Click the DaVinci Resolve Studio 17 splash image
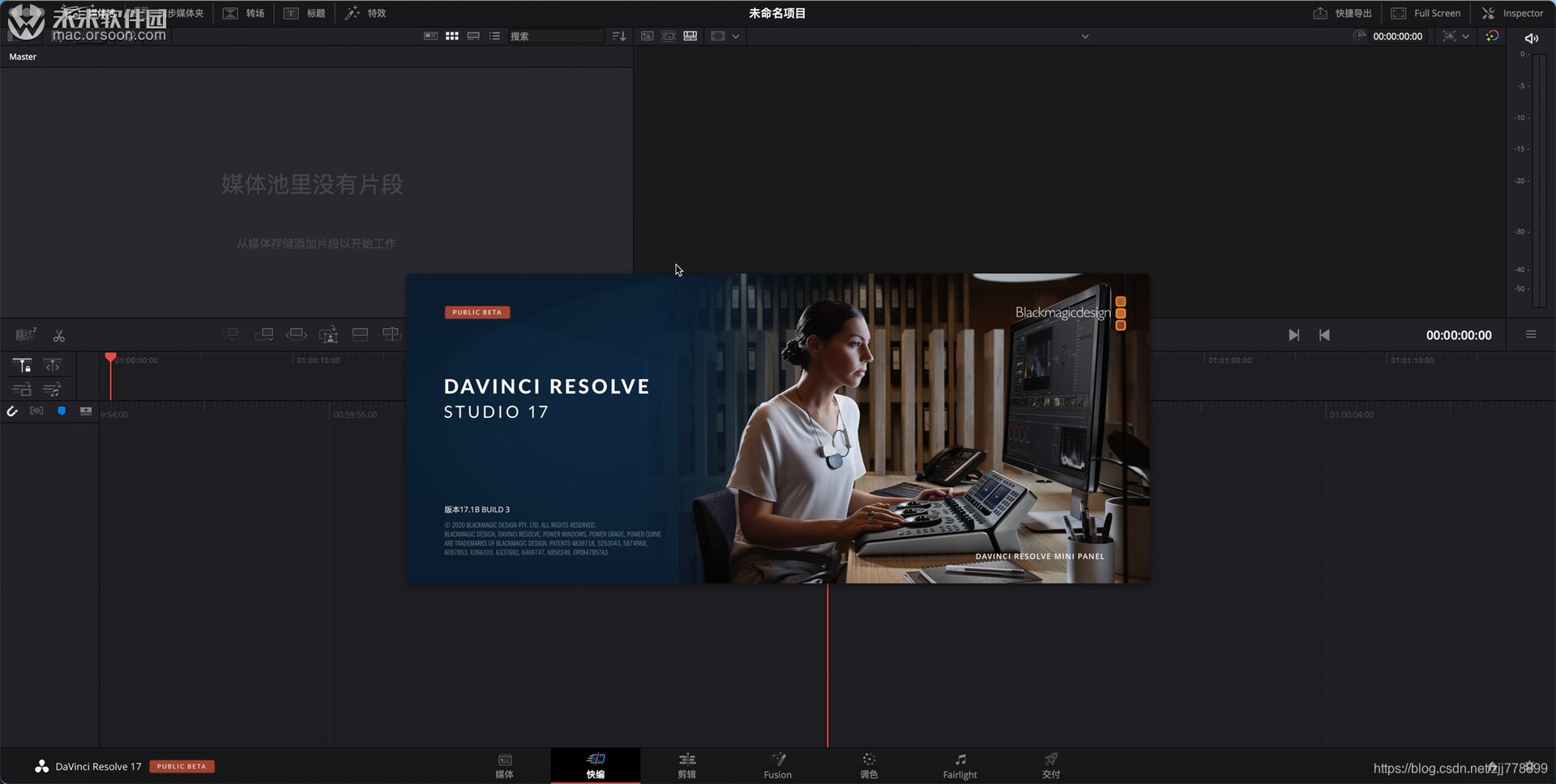The height and width of the screenshot is (784, 1556). pos(778,428)
